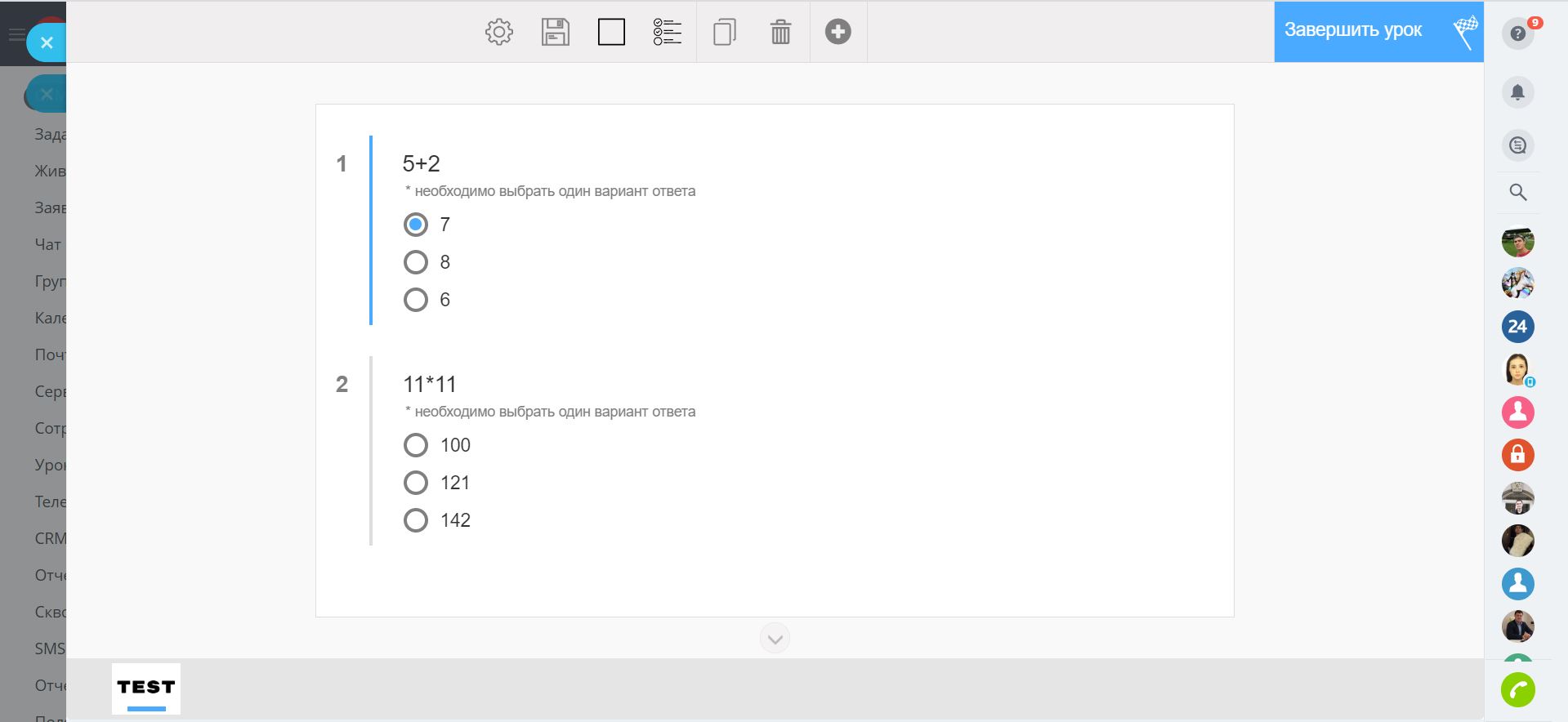Open the checklist questions icon
Viewport: 1568px width, 722px height.
coord(668,32)
